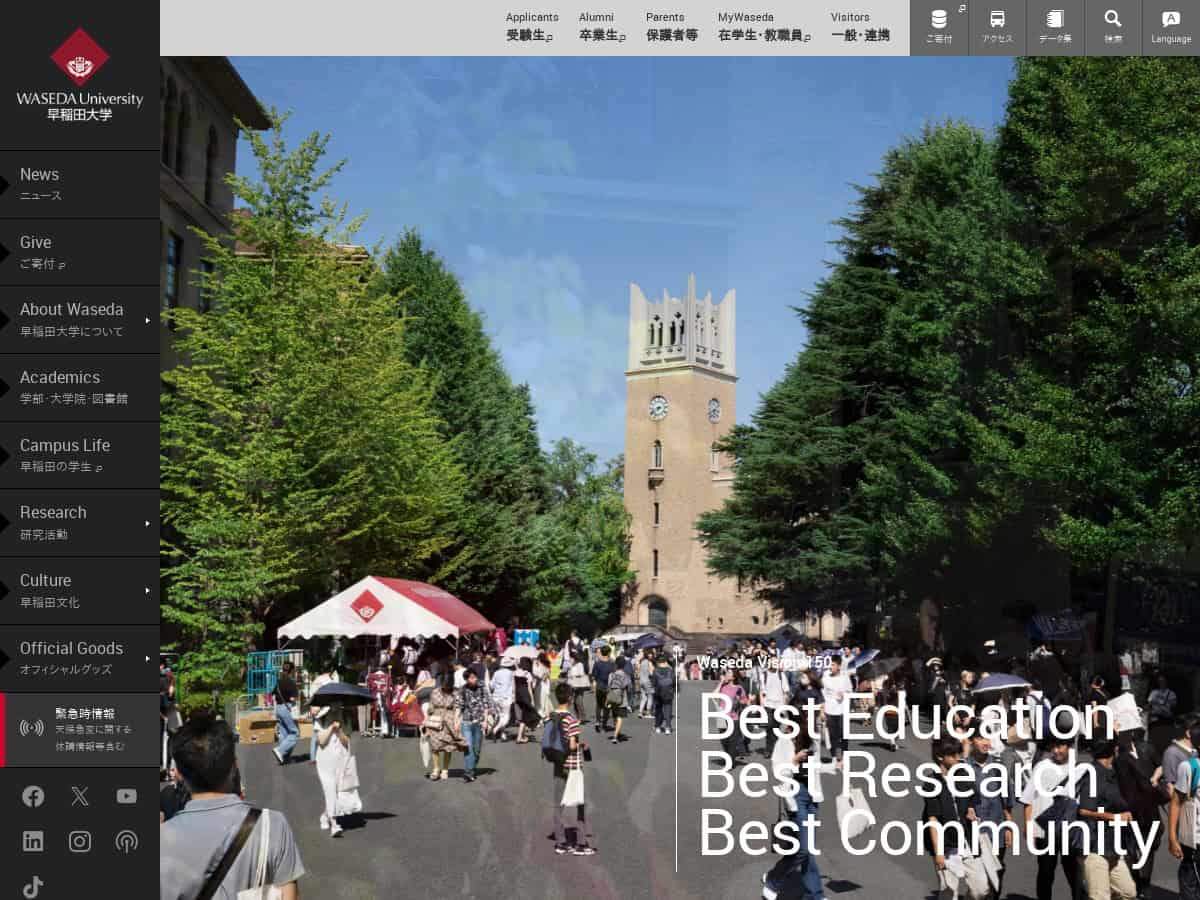Open the News sidebar link

79,184
